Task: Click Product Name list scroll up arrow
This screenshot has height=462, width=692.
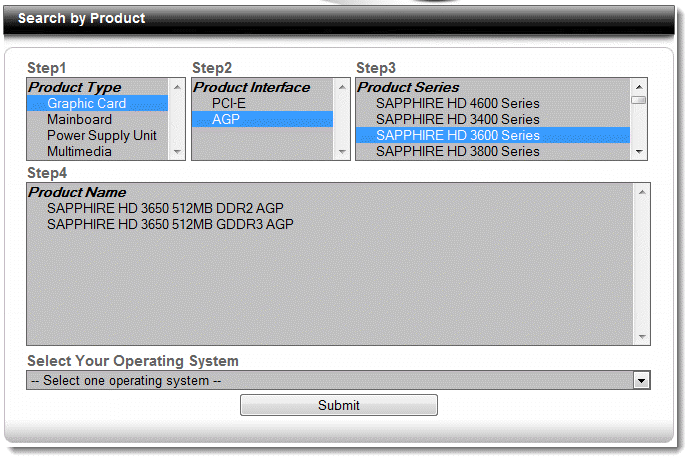Action: pos(642,192)
